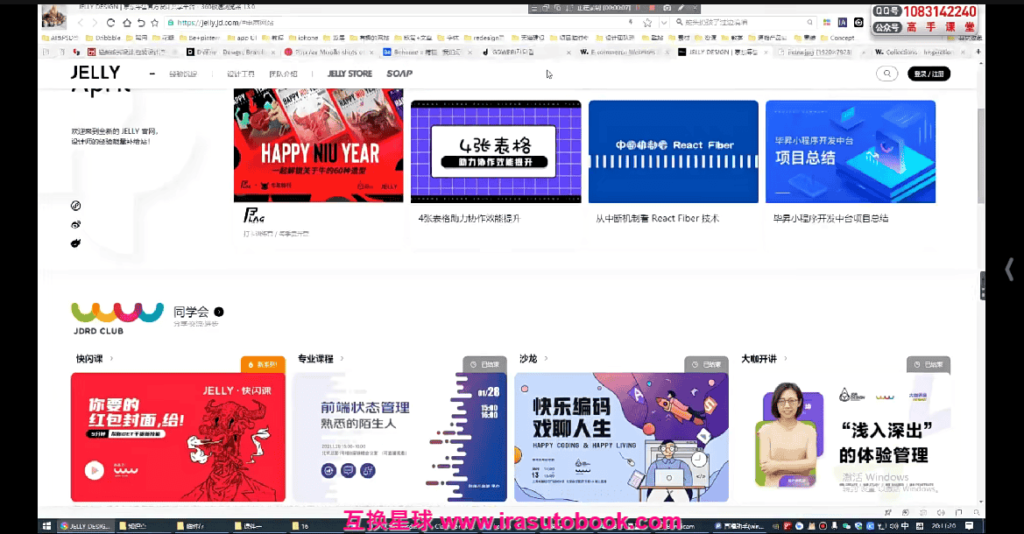The height and width of the screenshot is (534, 1024).
Task: Click the vertical page scrollbar
Action: pos(980,157)
